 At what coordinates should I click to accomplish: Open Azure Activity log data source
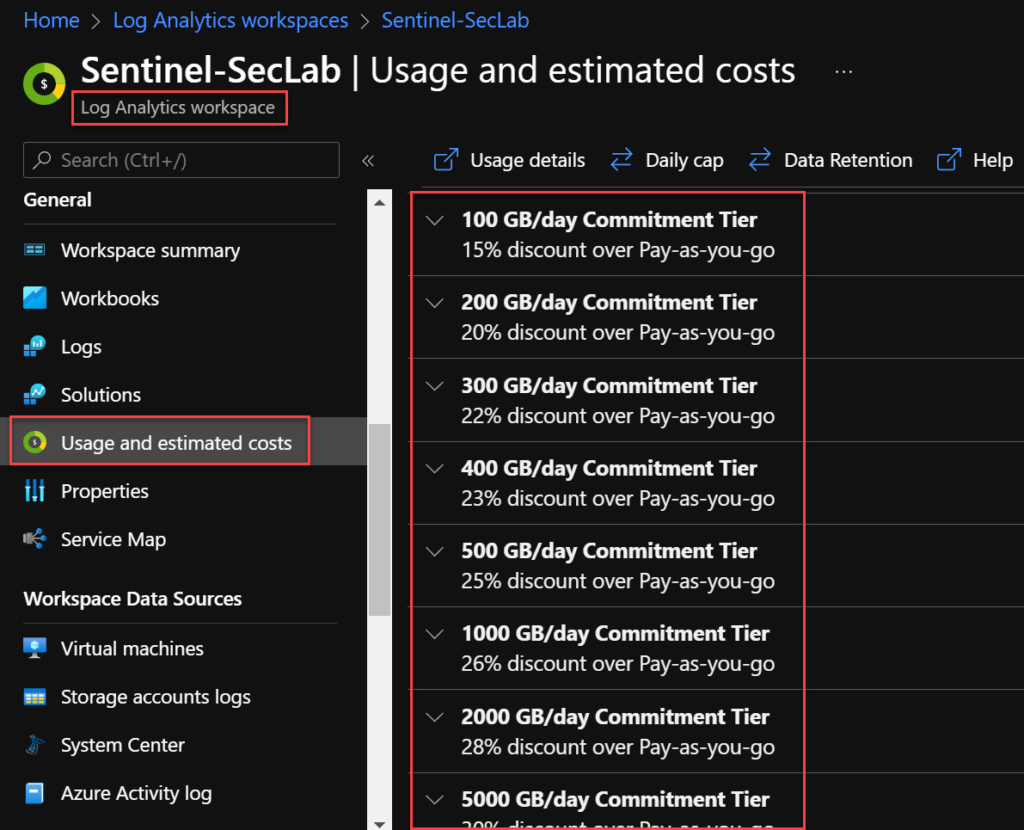tap(136, 793)
